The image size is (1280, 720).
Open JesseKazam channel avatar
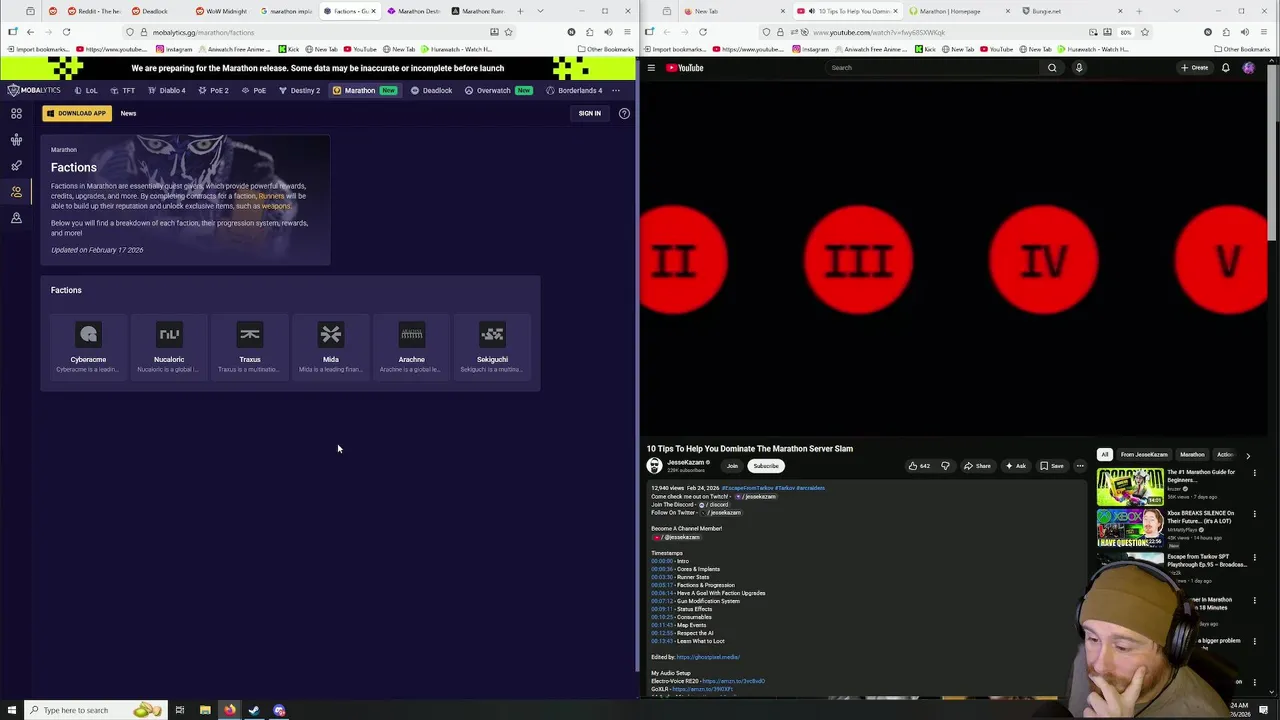(654, 466)
